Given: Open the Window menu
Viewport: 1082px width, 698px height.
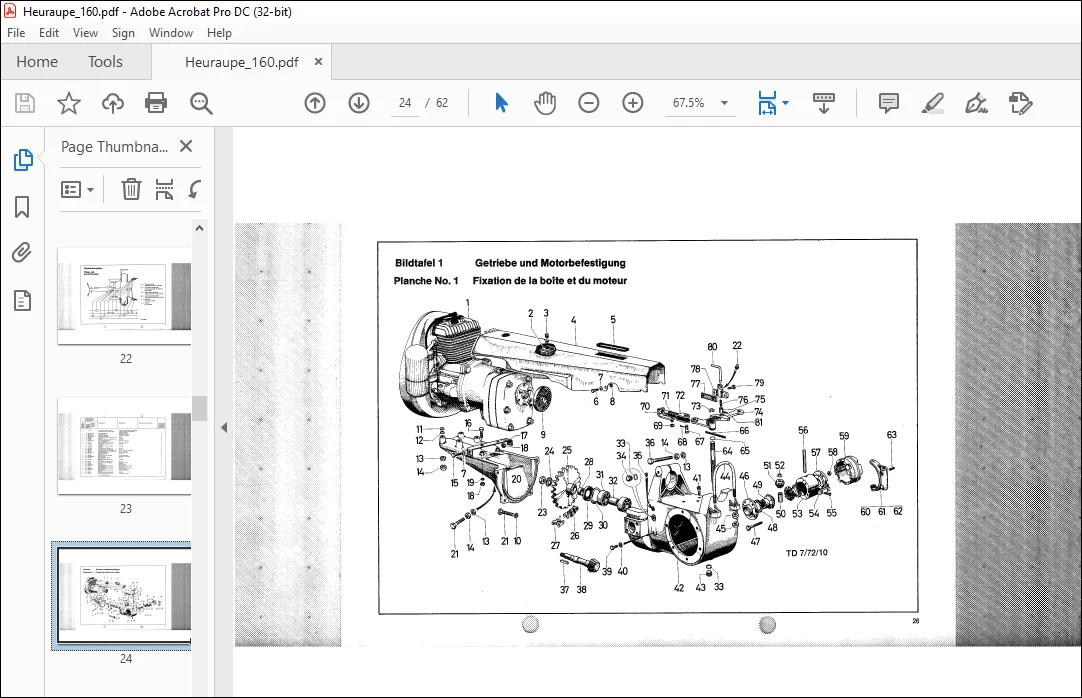Looking at the screenshot, I should click(170, 32).
